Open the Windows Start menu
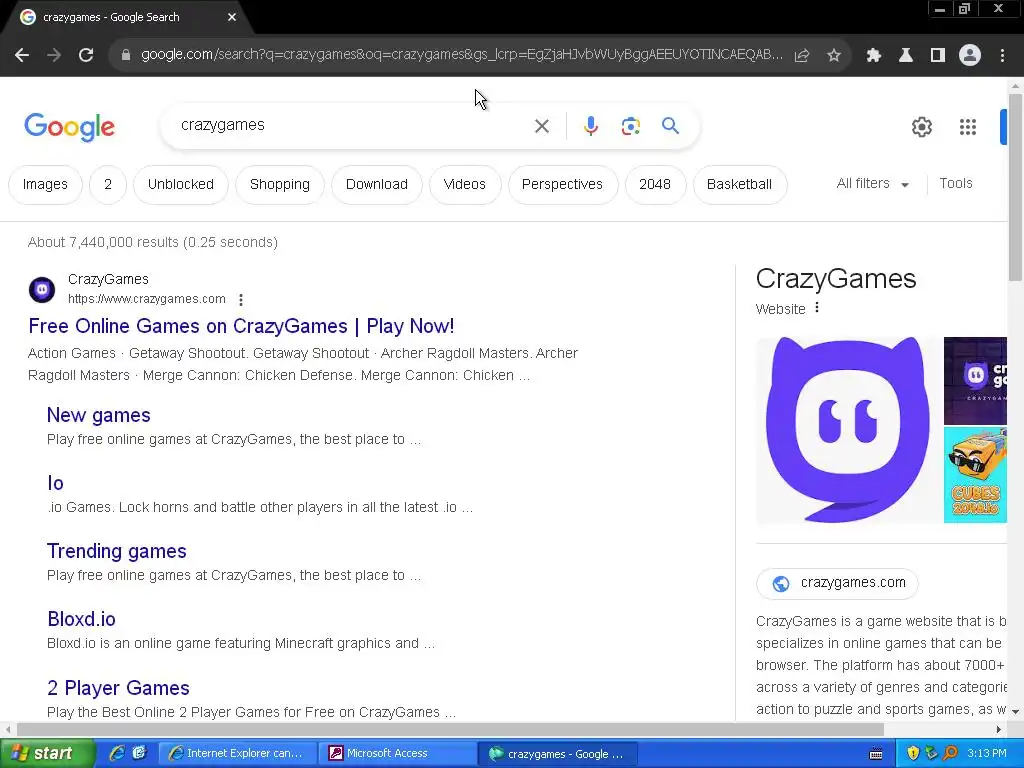Image resolution: width=1024 pixels, height=768 pixels. [x=46, y=754]
